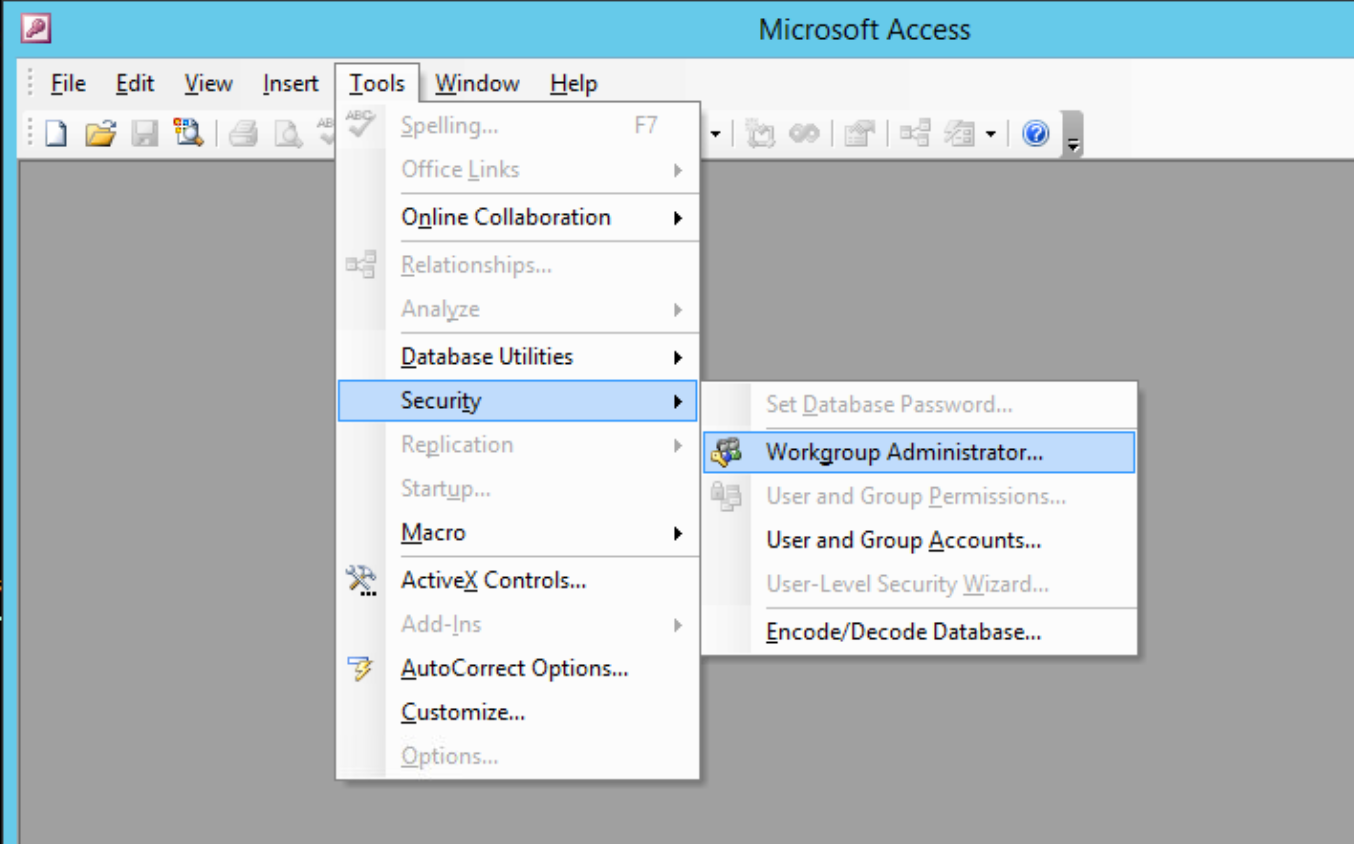
Task: Select User-Level Security Wizard item
Action: (x=919, y=585)
